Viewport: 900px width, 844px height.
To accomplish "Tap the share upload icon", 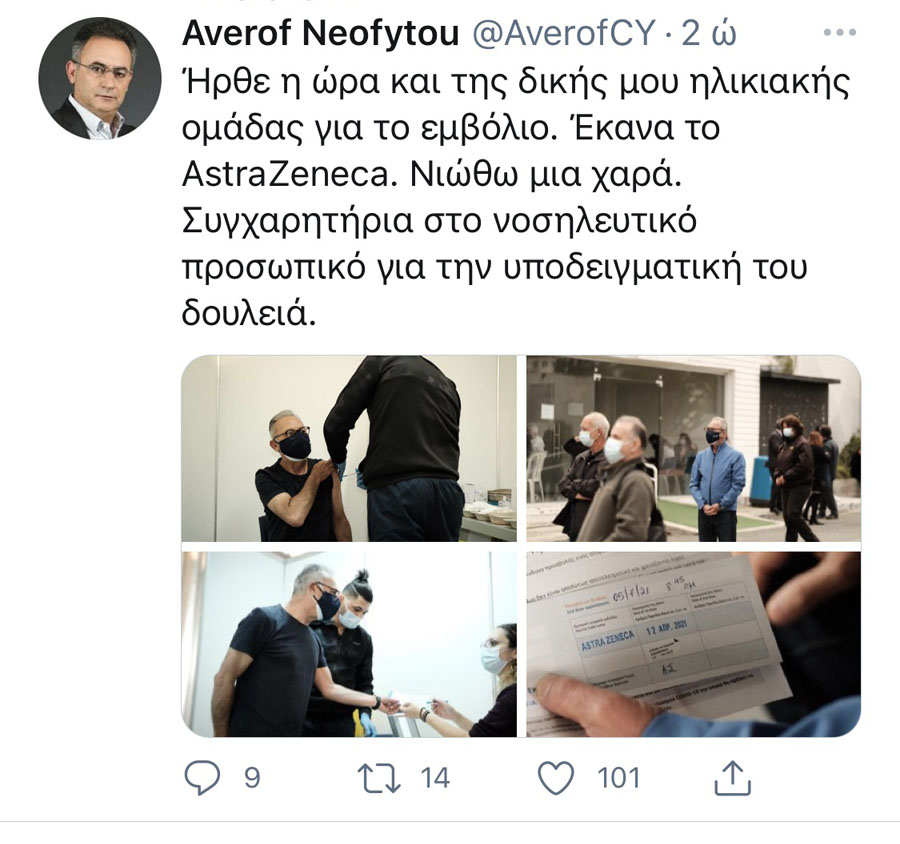I will click(732, 777).
